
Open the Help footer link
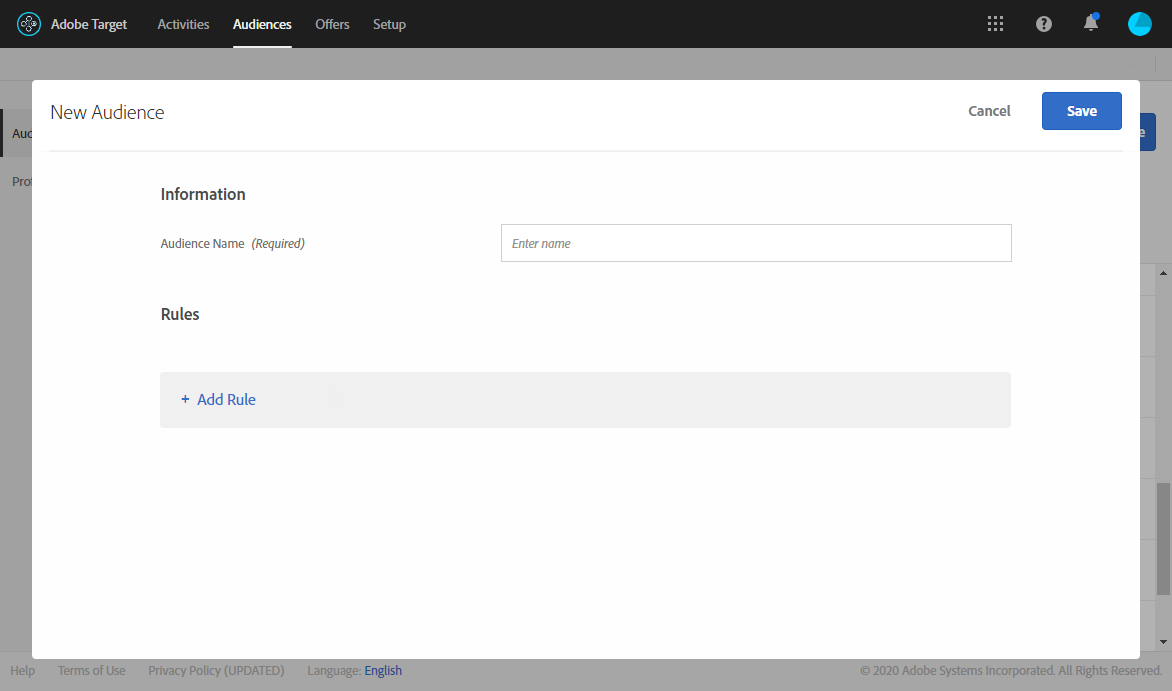coord(22,670)
